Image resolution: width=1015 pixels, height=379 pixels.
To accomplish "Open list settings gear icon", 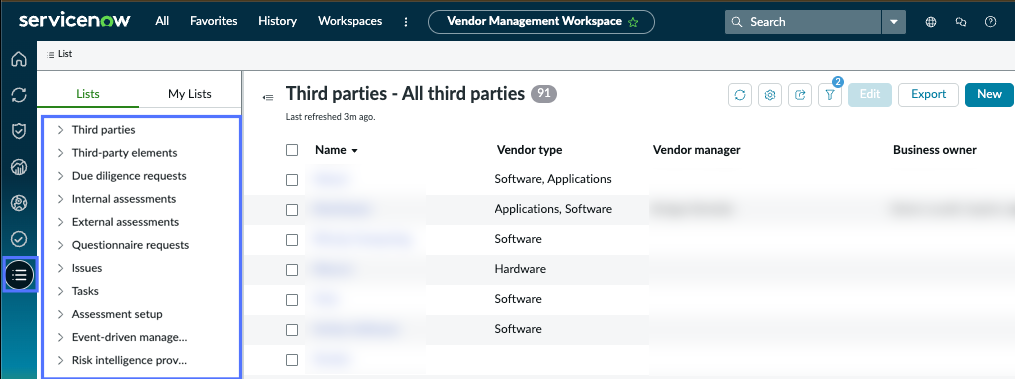I will [x=770, y=95].
